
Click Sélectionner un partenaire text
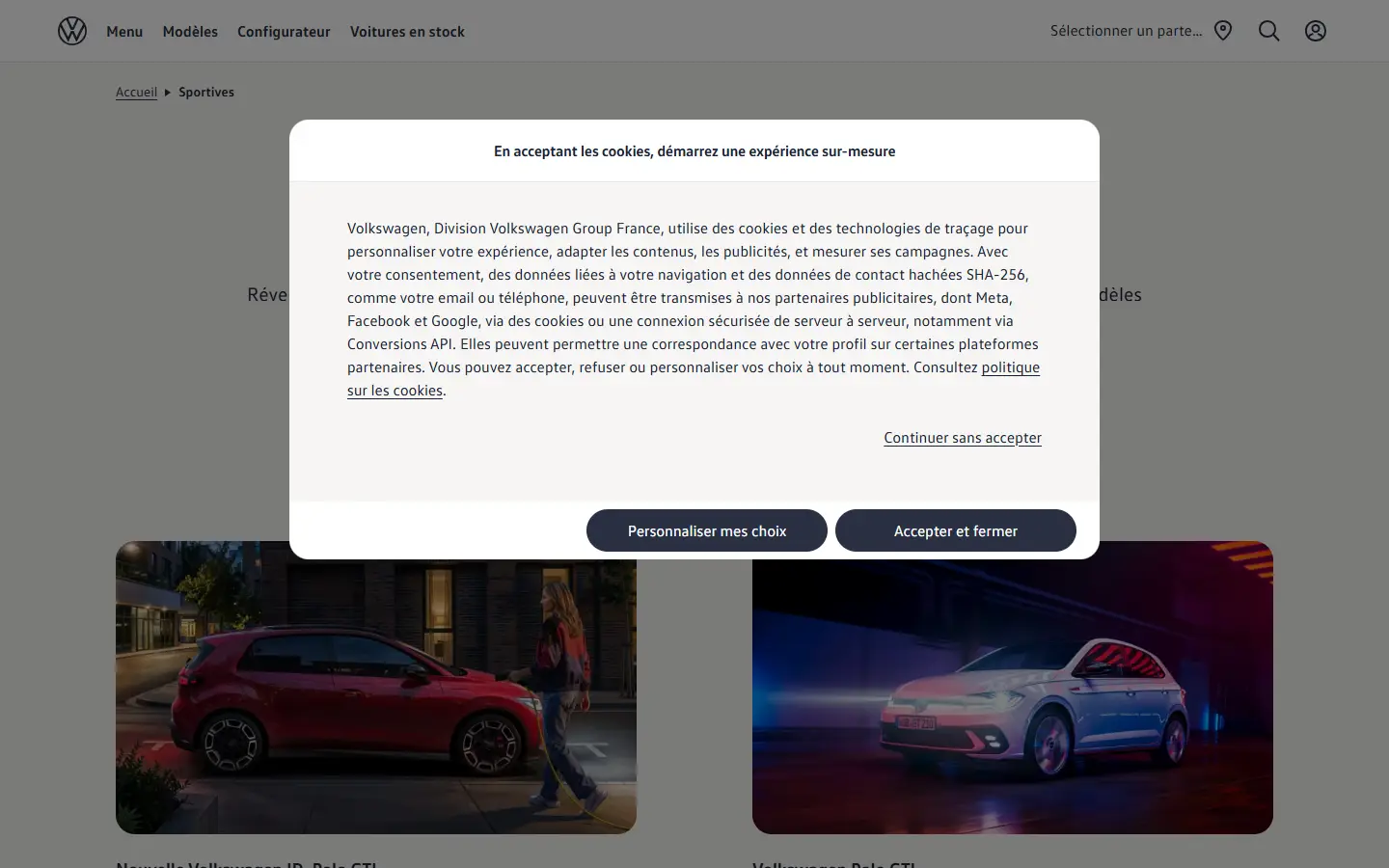point(1127,31)
